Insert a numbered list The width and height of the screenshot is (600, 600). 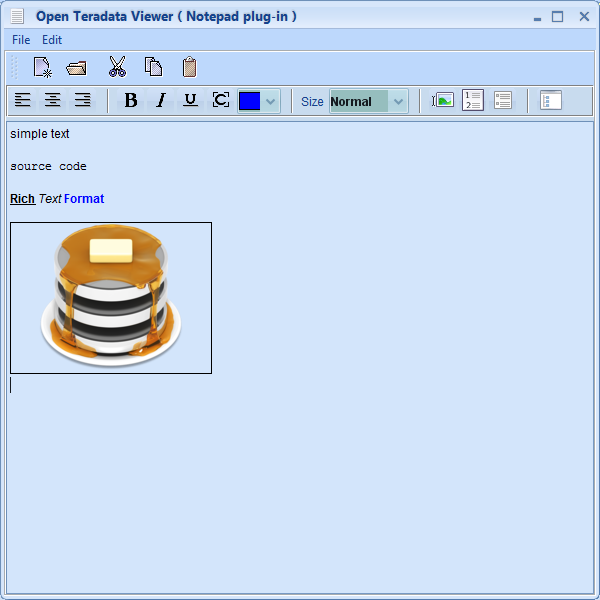[473, 101]
